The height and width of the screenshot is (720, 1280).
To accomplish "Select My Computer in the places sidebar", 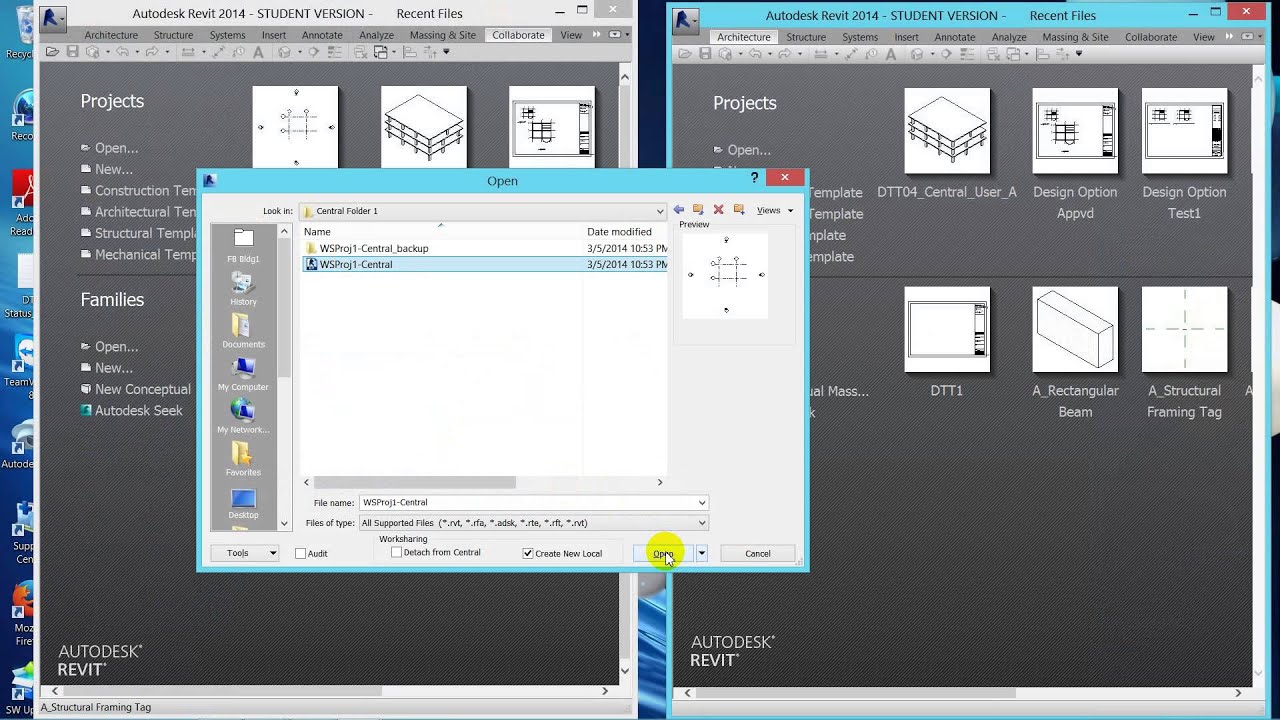I will 243,374.
